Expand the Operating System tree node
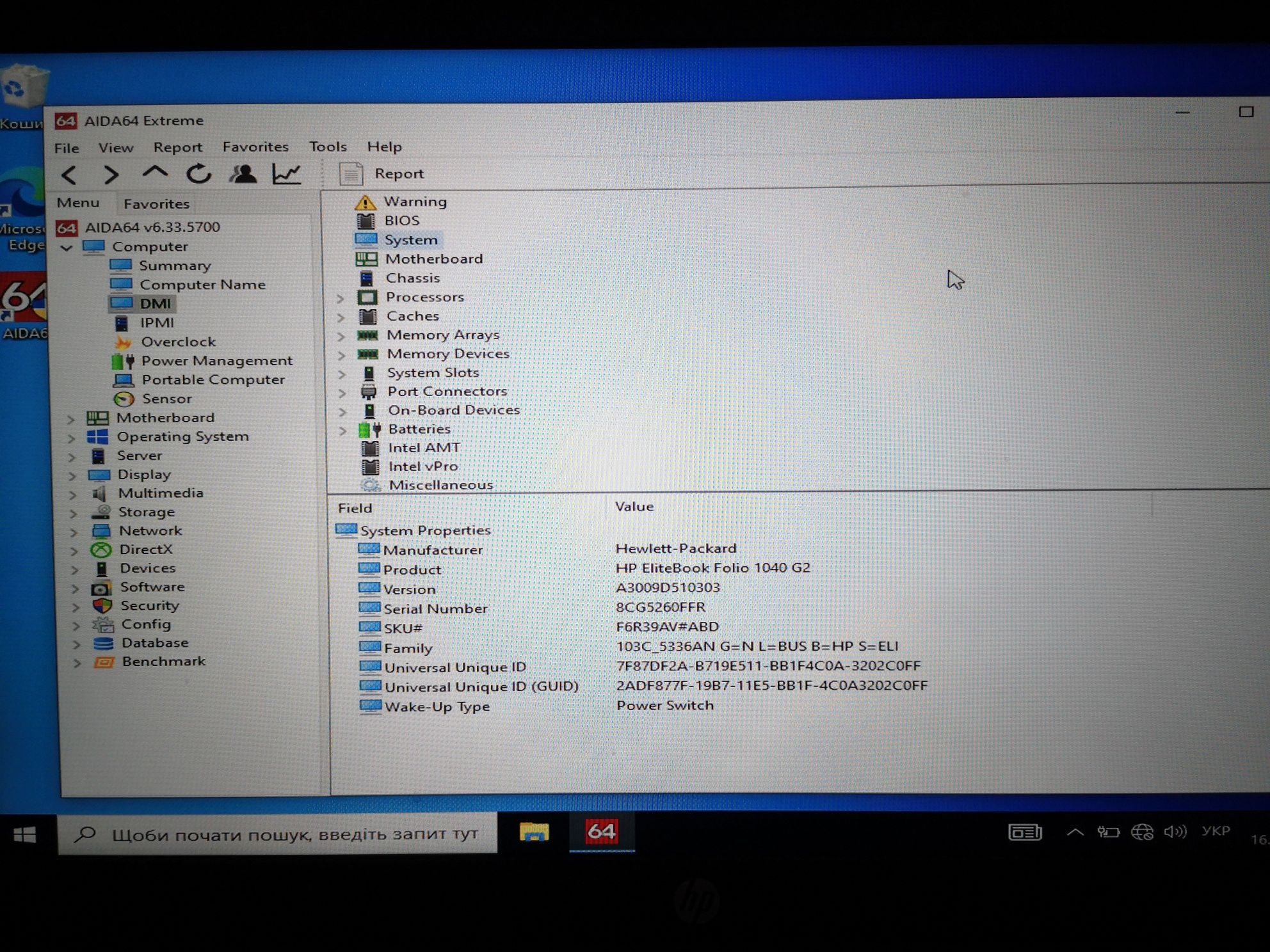The image size is (1270, 952). (72, 438)
